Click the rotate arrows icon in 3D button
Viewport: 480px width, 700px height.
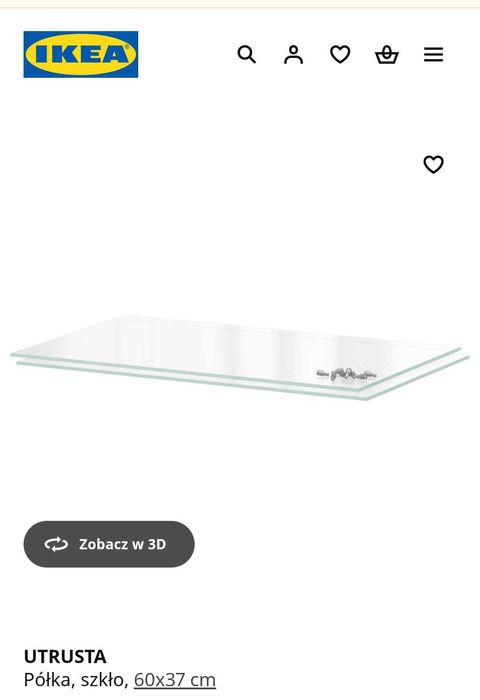point(56,544)
